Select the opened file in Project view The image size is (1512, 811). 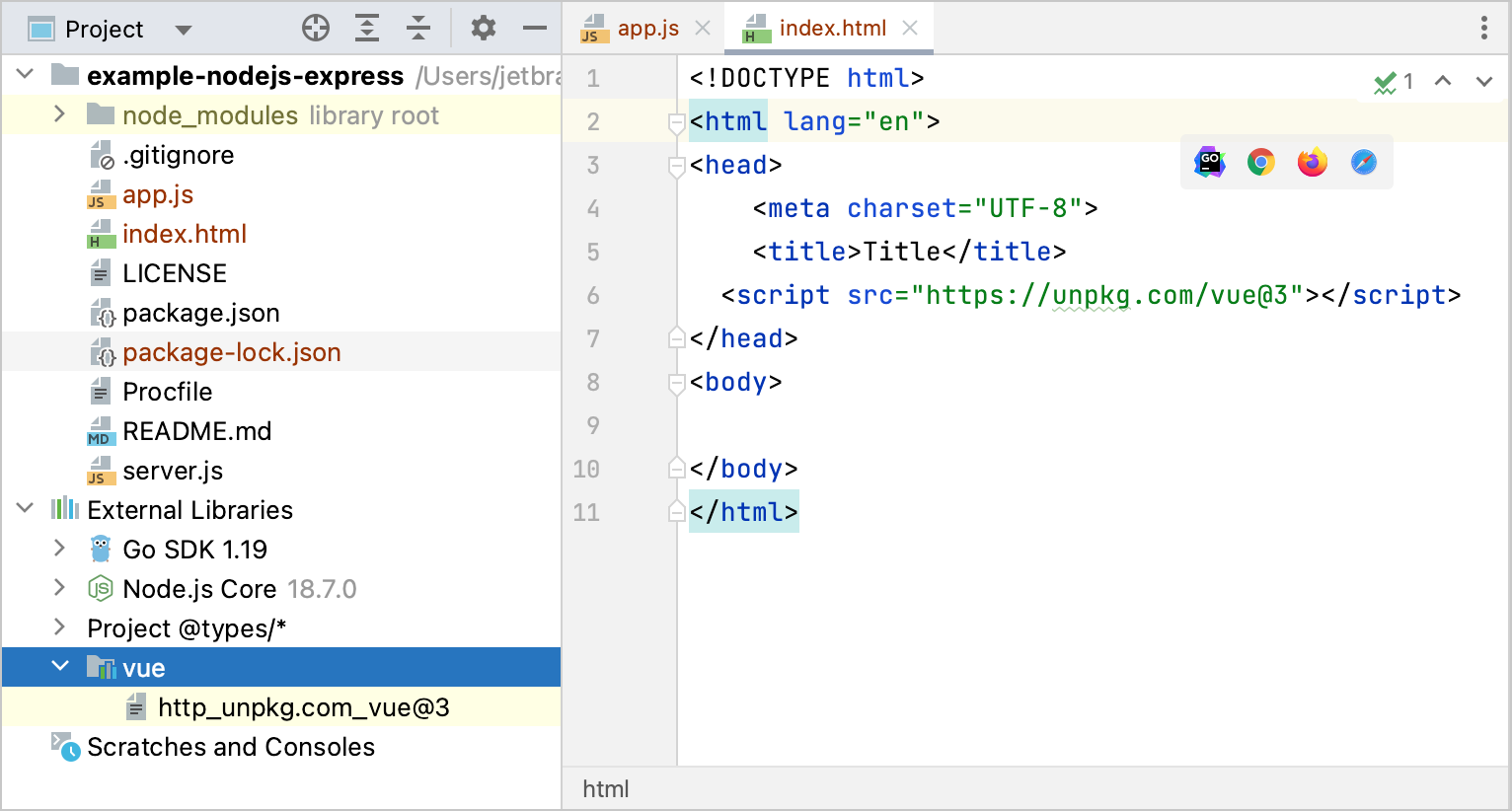(316, 28)
